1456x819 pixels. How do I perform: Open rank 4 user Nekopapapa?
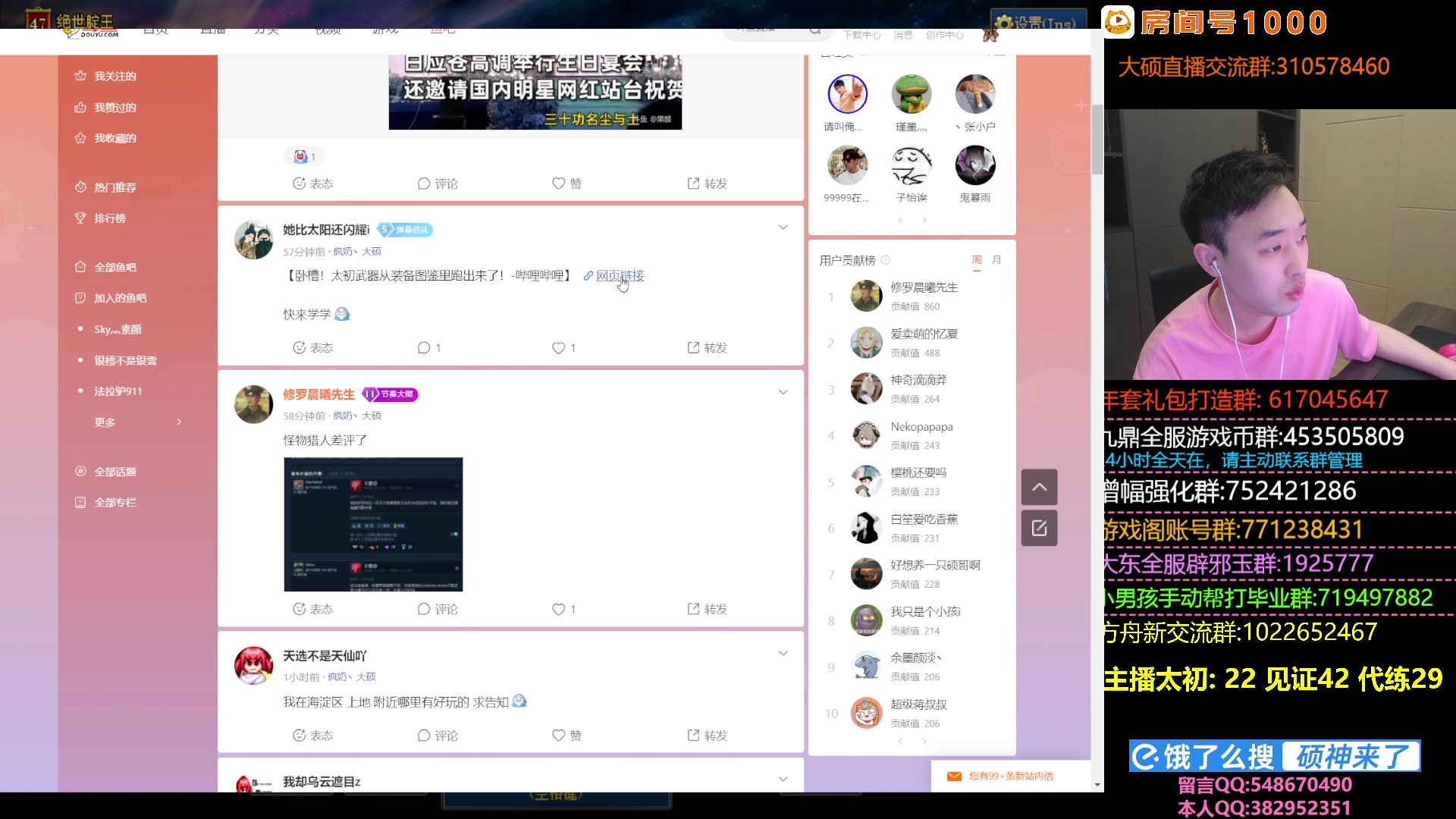(921, 426)
